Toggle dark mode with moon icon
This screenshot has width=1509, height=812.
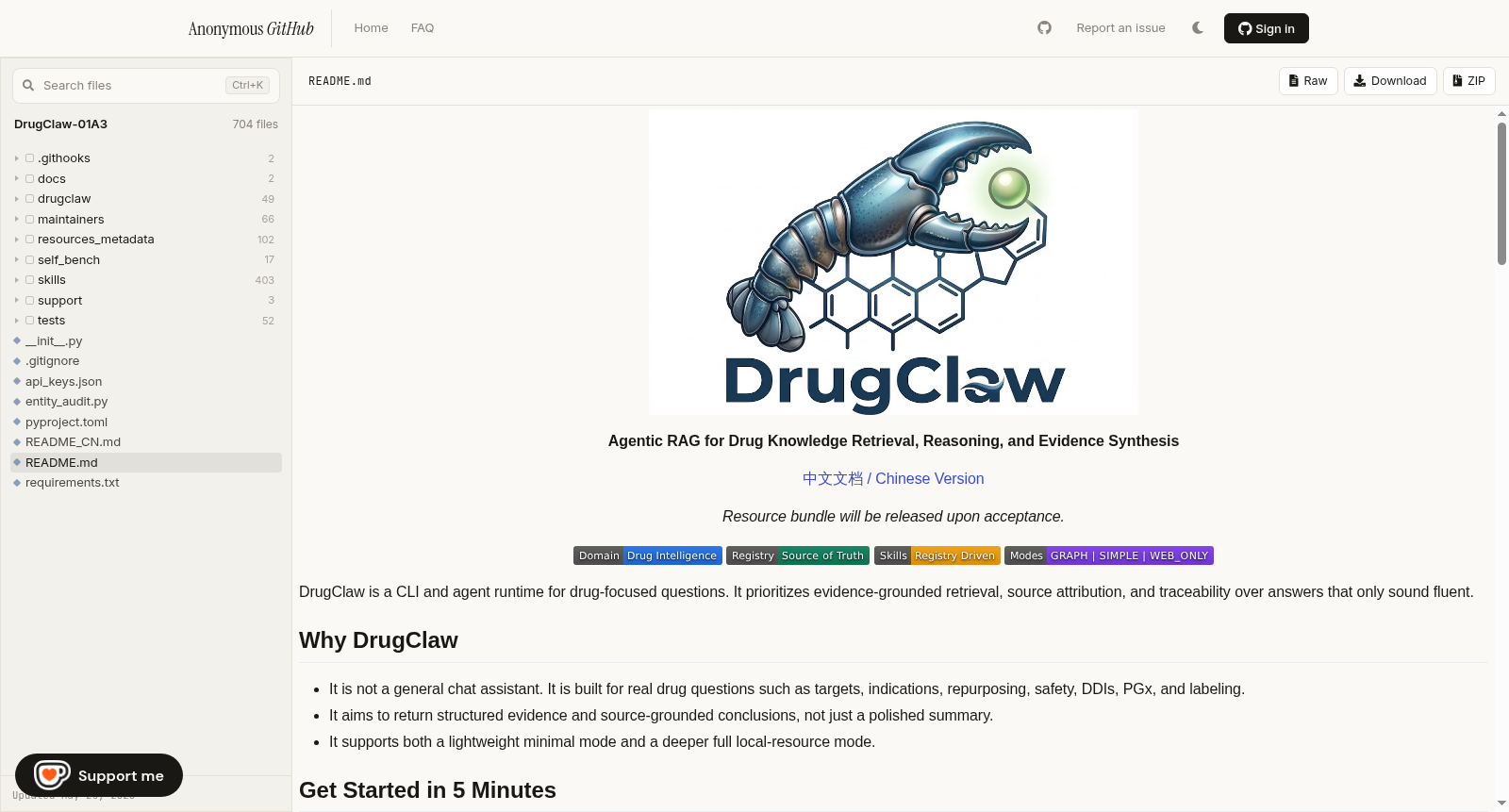(1198, 28)
